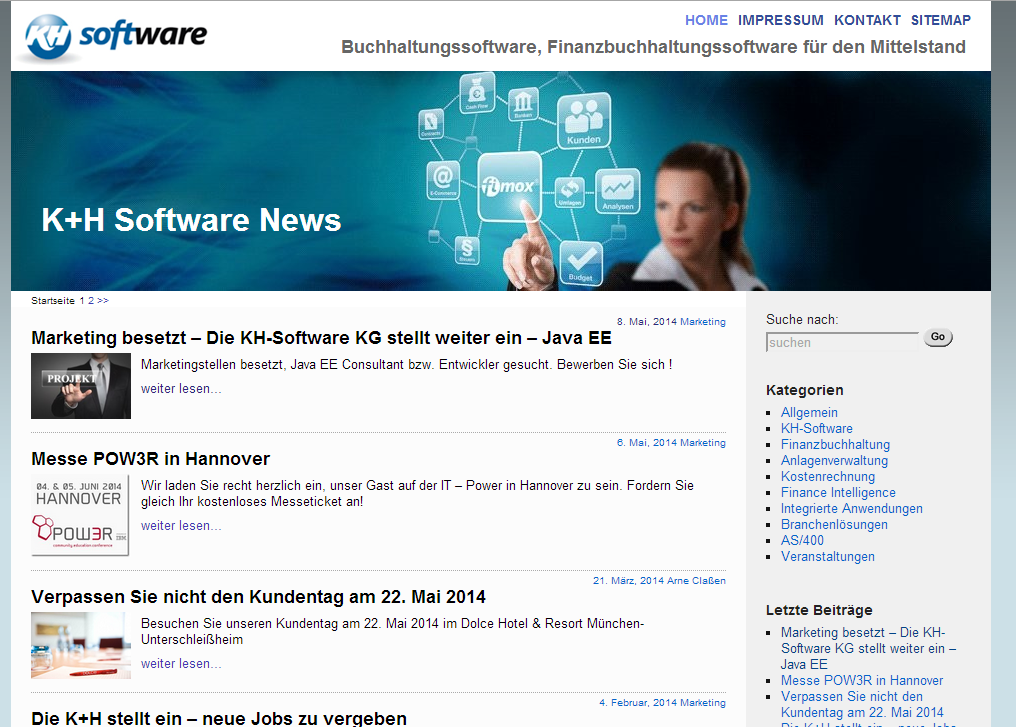This screenshot has height=727, width=1016.
Task: Open the Finanzbuchhaltung category
Action: click(835, 444)
